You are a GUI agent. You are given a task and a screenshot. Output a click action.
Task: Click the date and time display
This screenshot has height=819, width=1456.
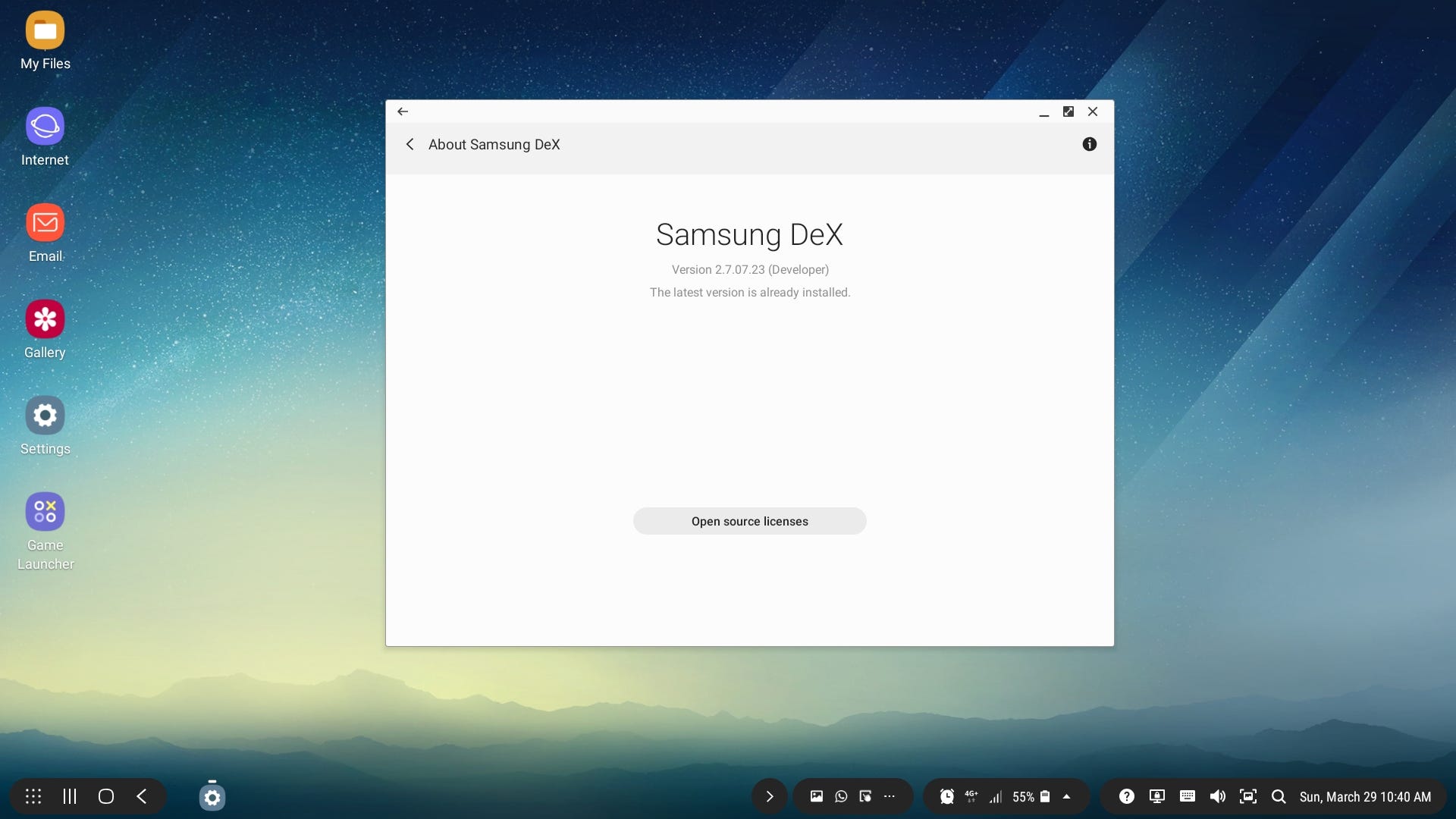1365,796
